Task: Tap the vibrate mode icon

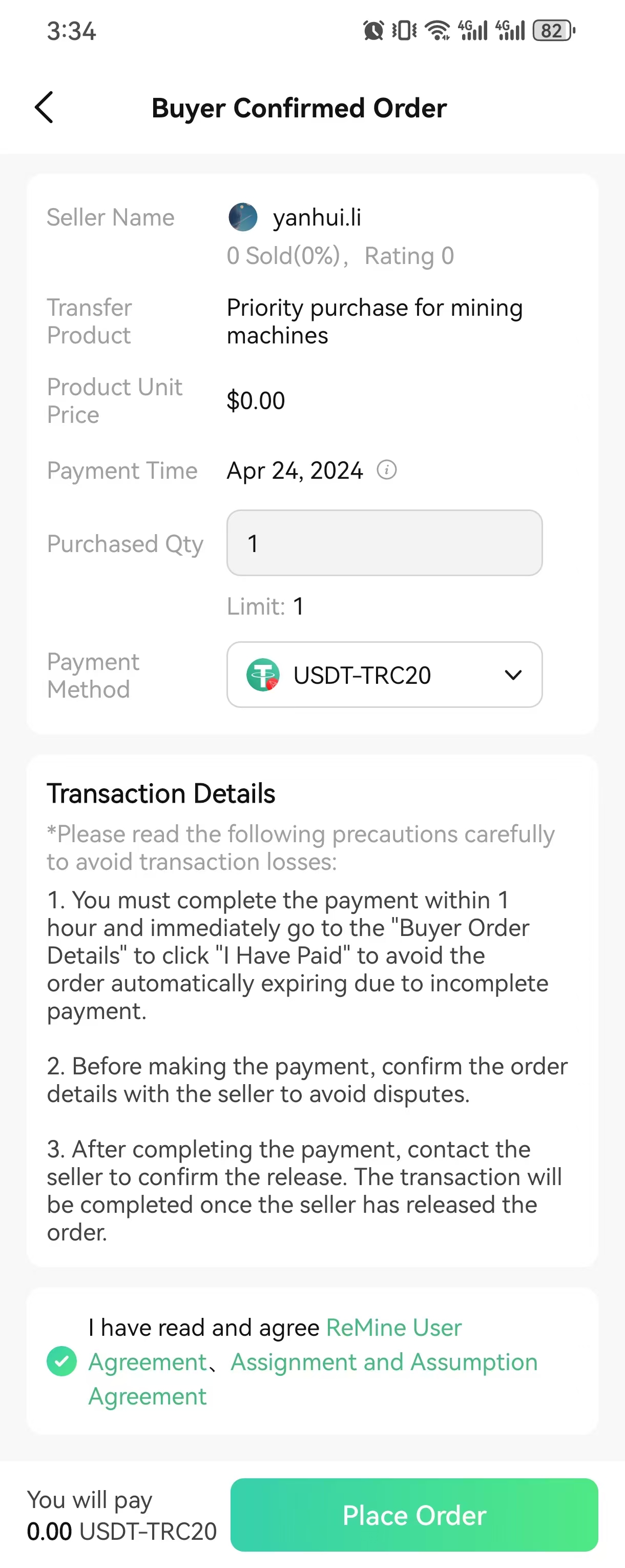Action: (404, 30)
